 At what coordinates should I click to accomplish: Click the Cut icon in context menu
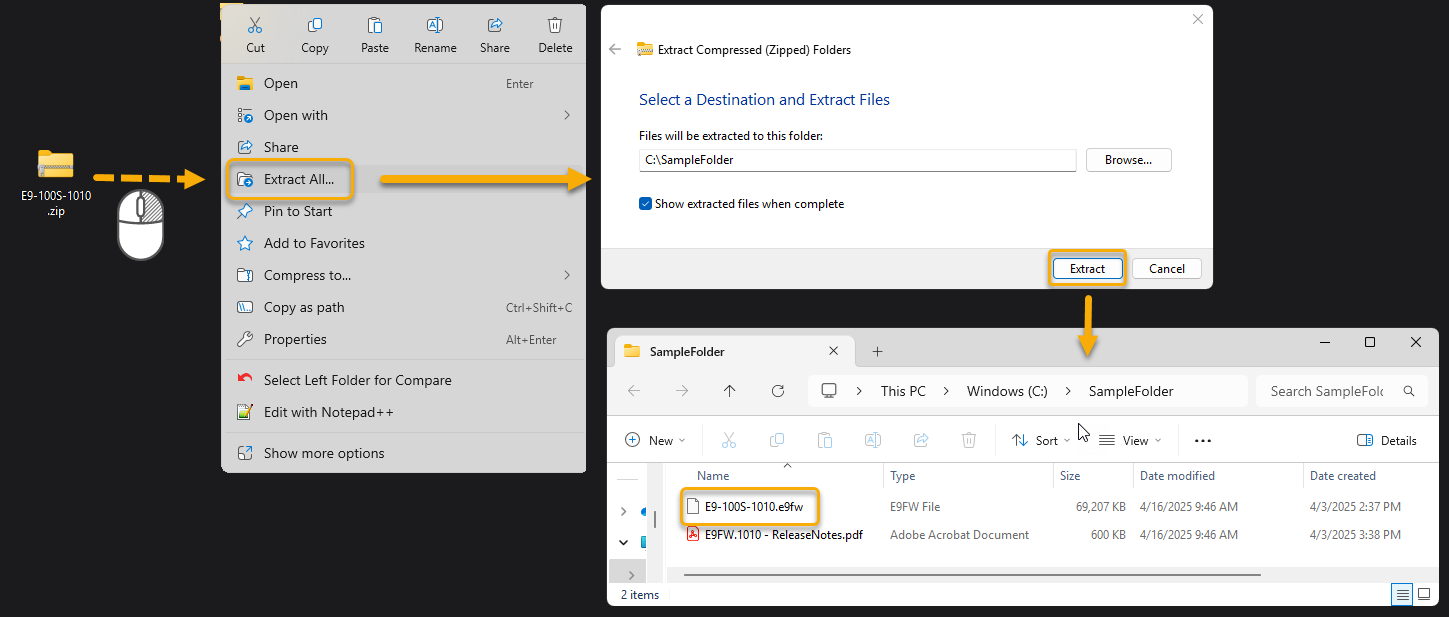pos(256,26)
